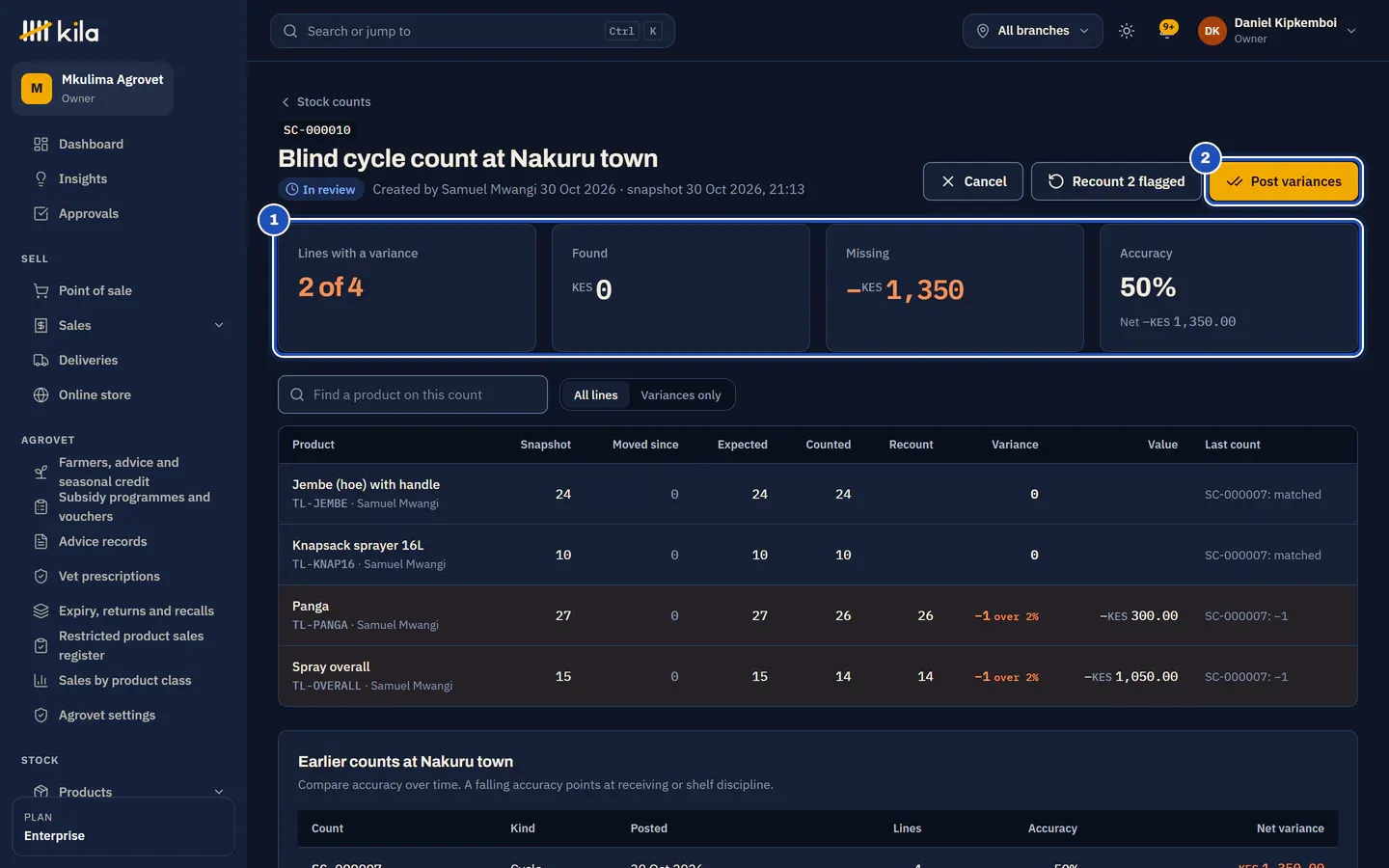Image resolution: width=1389 pixels, height=868 pixels.
Task: Cancel the stock count
Action: pos(973,181)
